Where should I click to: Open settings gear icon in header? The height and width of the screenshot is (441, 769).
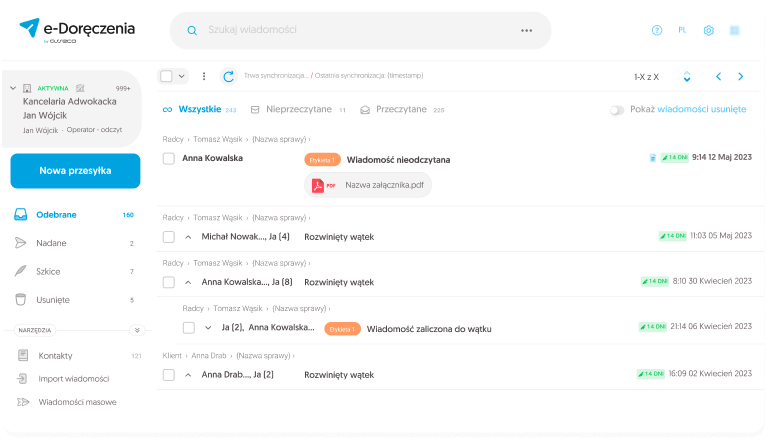pyautogui.click(x=708, y=30)
